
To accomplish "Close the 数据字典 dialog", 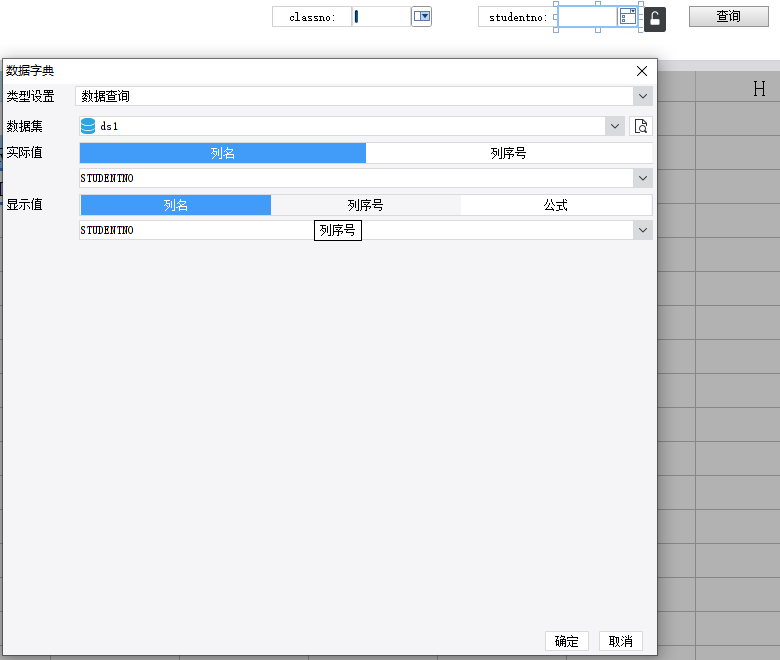I will point(642,71).
